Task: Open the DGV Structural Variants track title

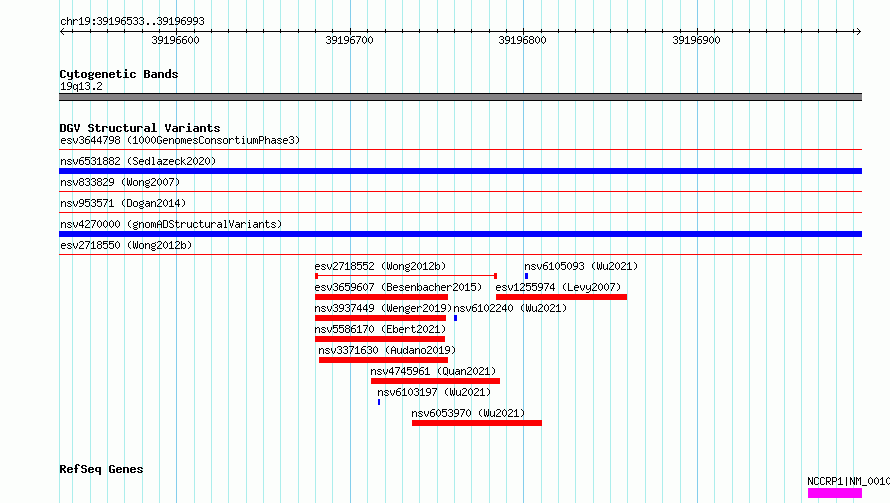Action: point(140,128)
